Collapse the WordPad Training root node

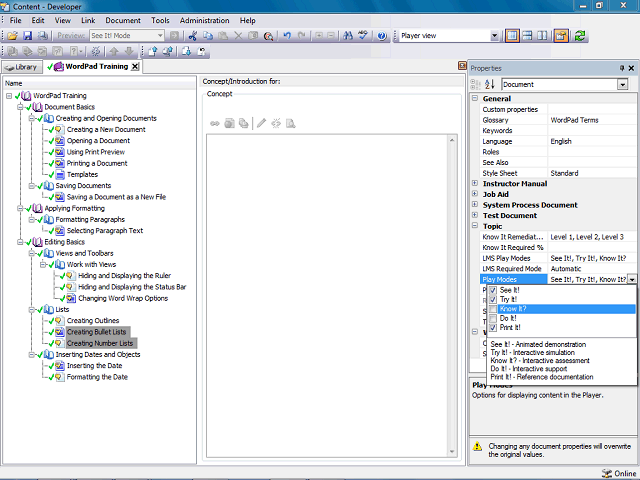[x=9, y=96]
